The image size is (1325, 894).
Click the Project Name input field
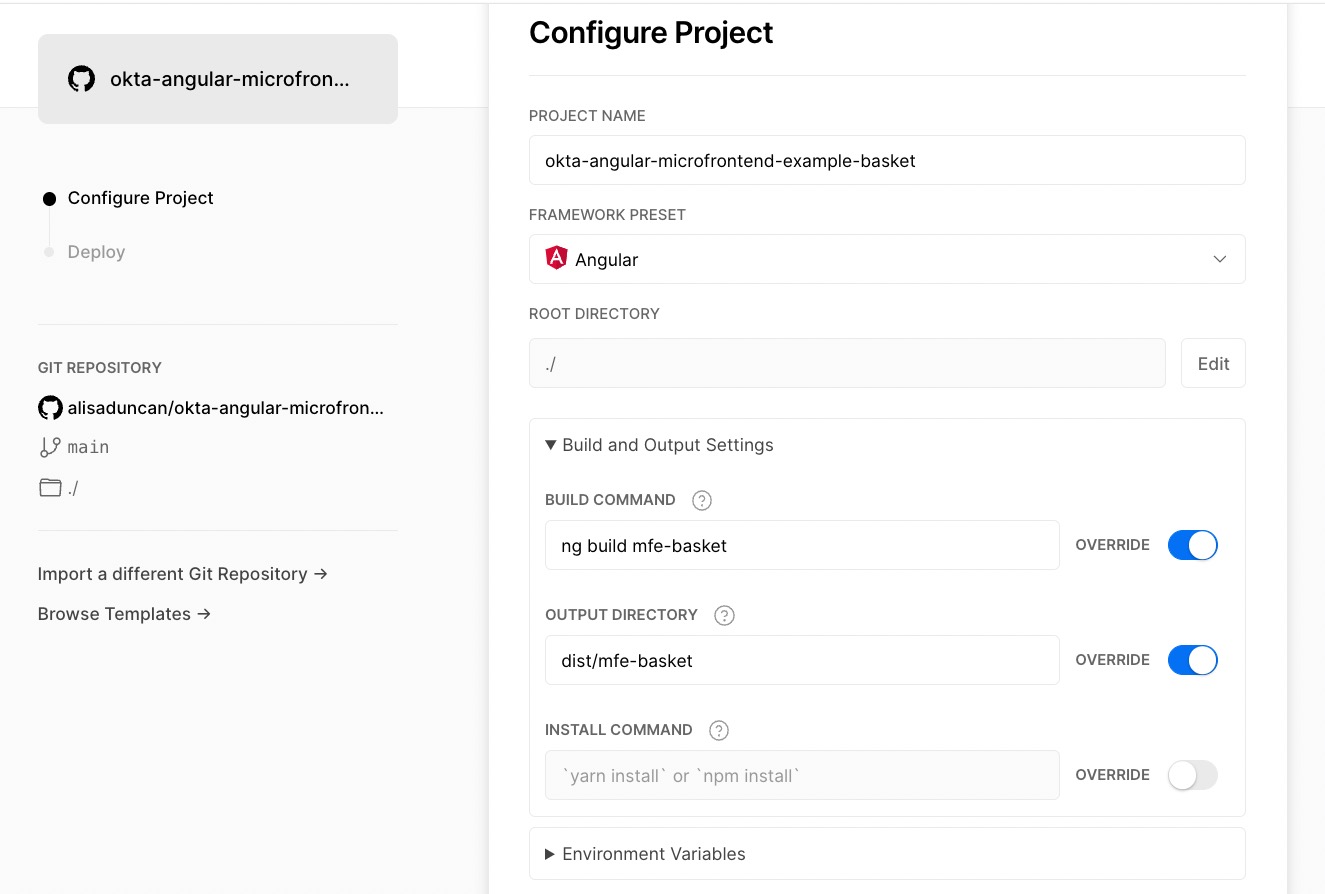886,160
